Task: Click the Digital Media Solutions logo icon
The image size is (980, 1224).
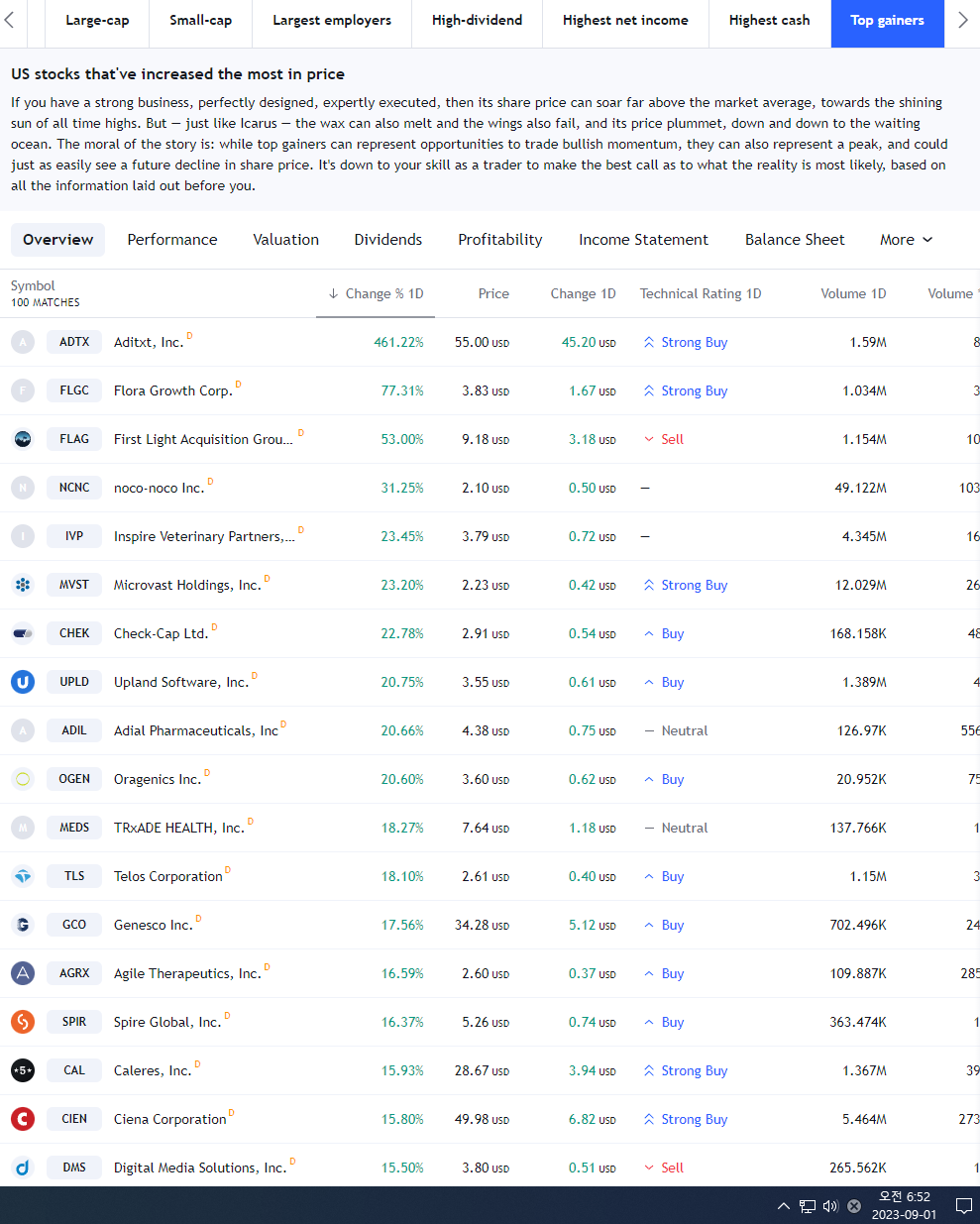Action: click(x=23, y=1168)
